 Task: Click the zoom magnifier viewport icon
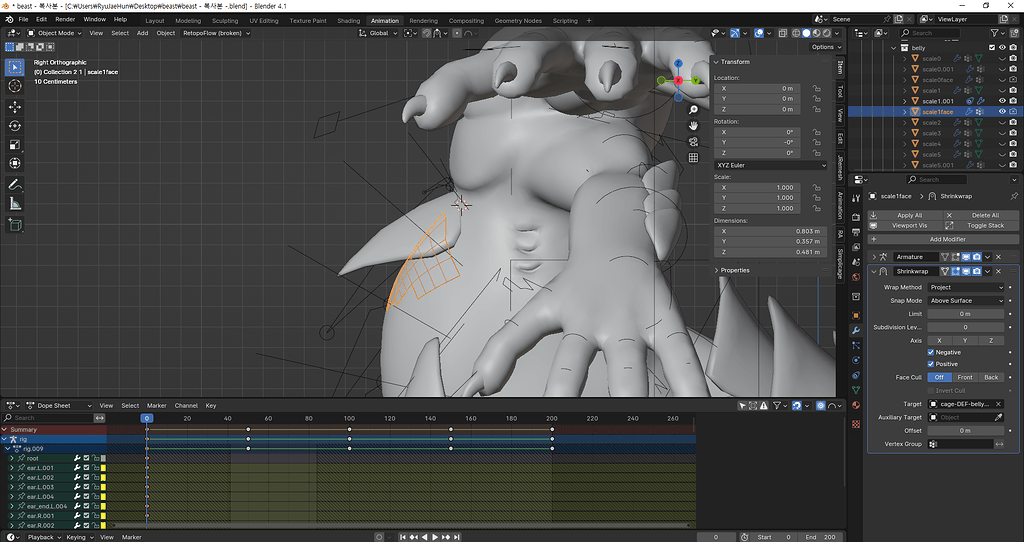[x=694, y=110]
